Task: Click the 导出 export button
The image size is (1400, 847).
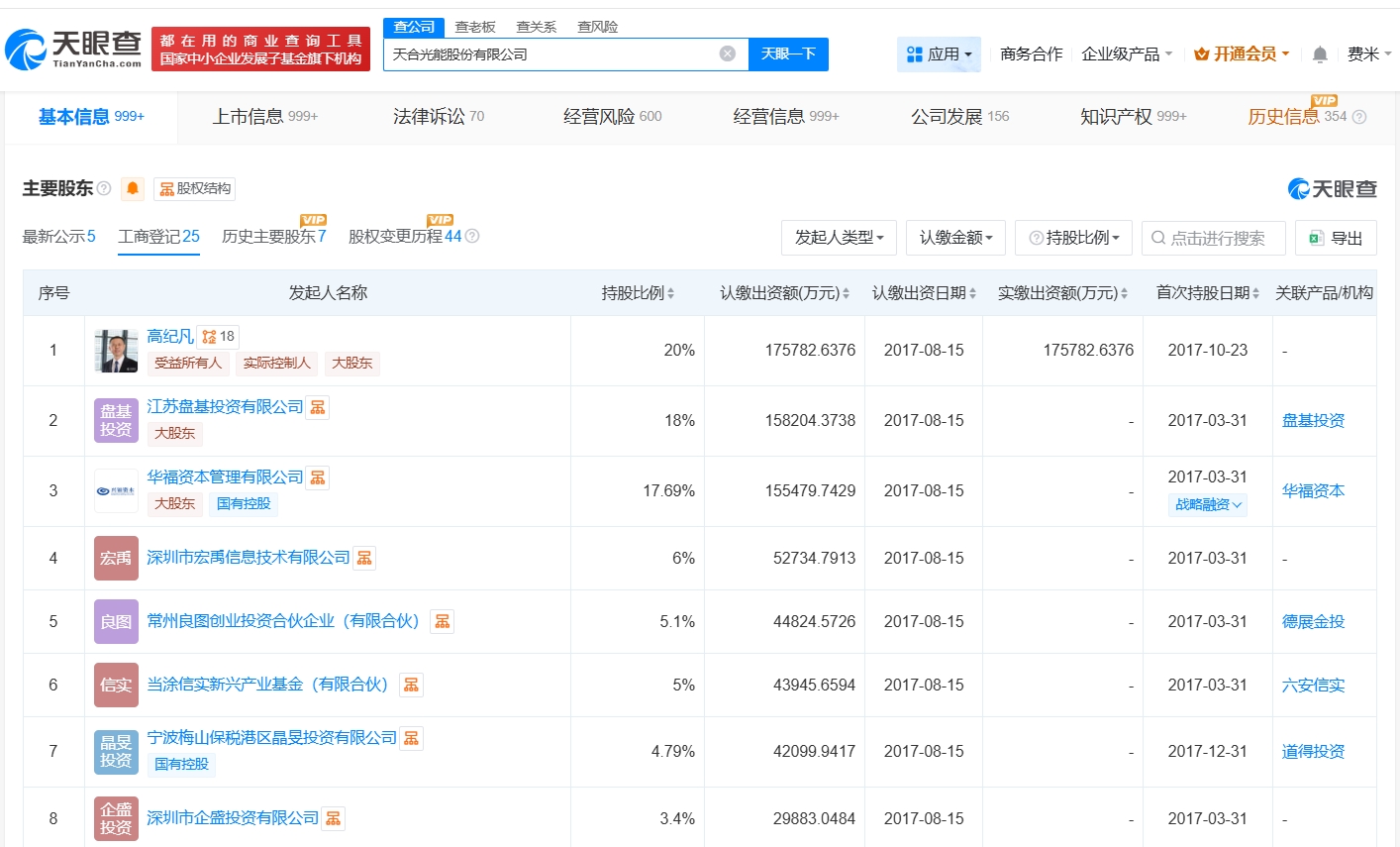Action: [1336, 238]
